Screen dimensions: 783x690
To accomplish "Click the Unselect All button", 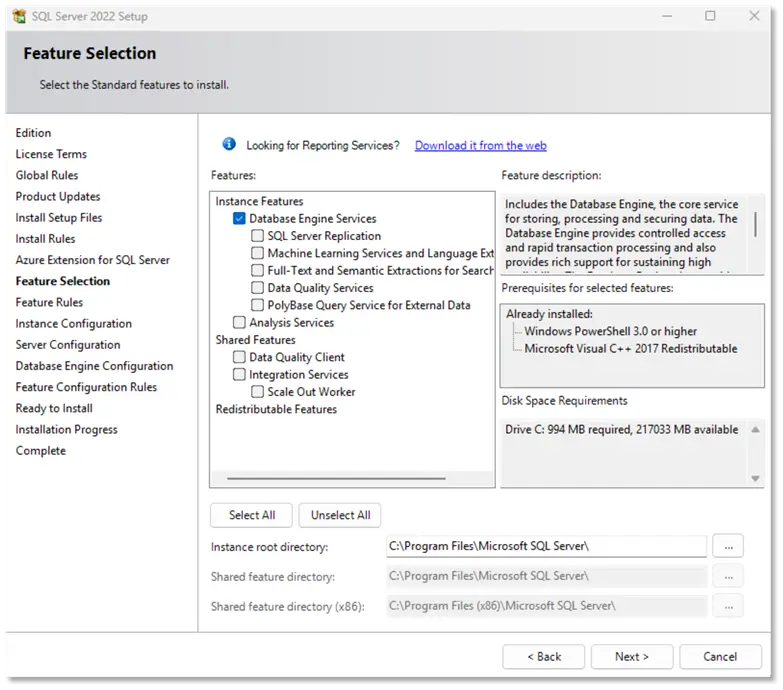I will tap(340, 515).
